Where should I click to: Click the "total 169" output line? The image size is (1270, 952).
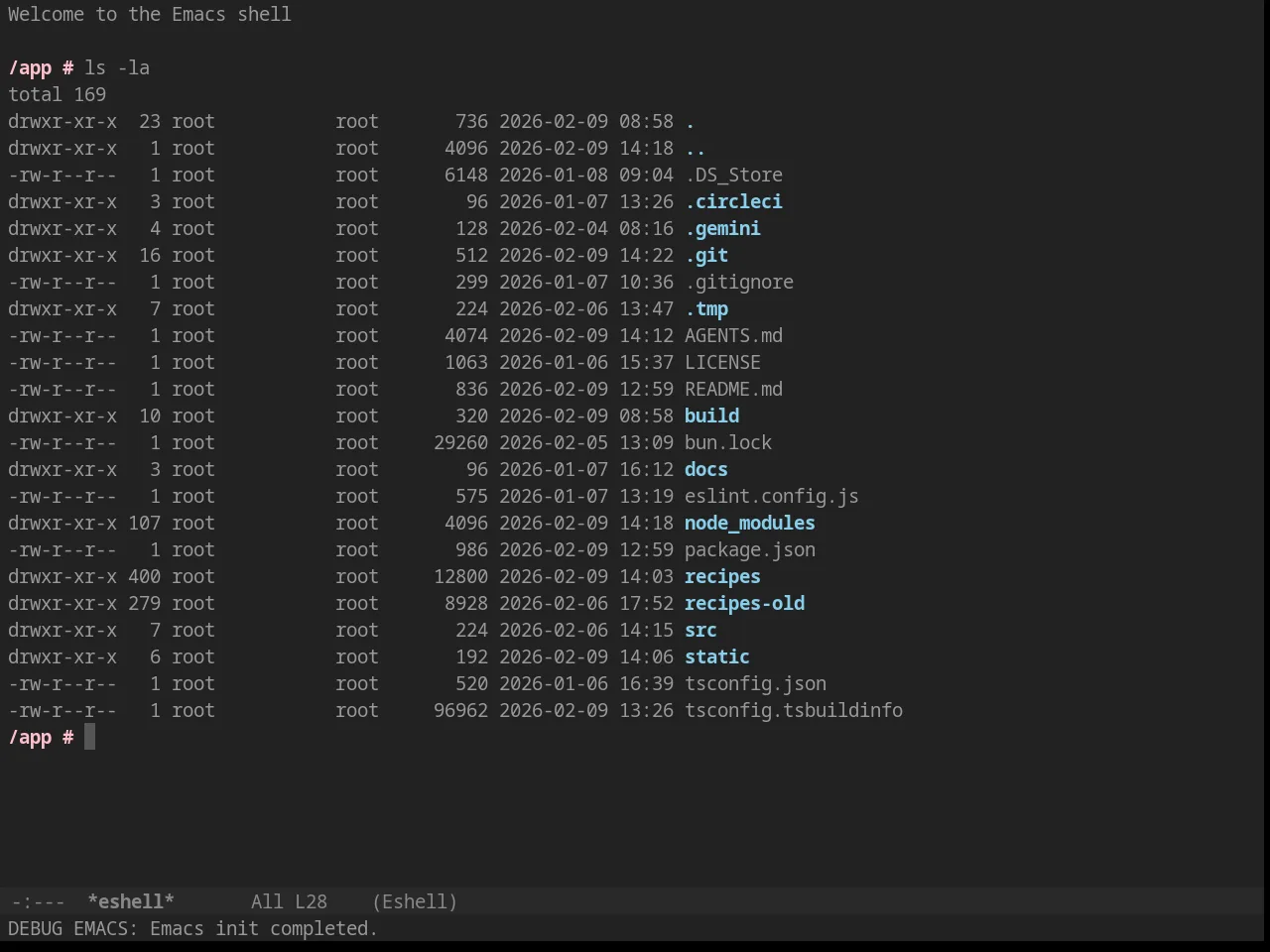[58, 94]
